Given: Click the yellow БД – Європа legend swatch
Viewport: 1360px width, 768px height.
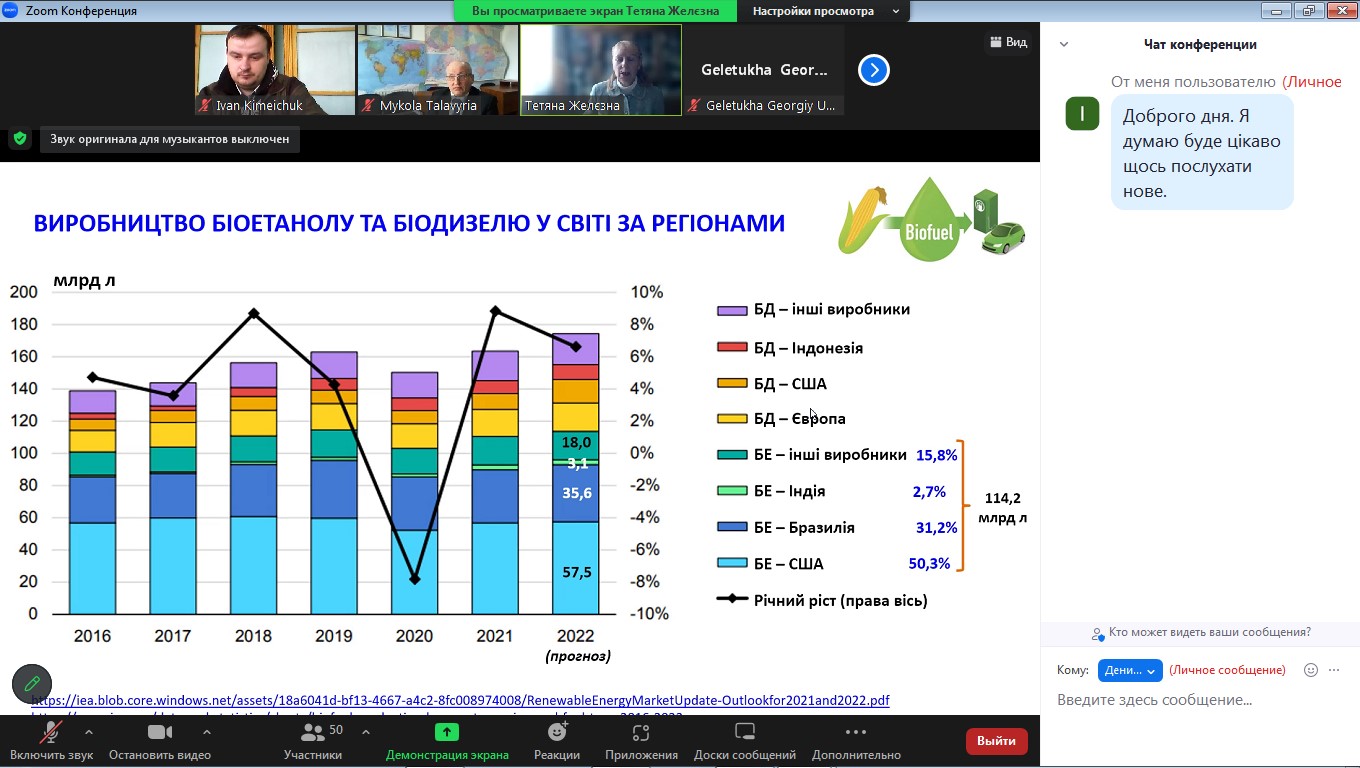Looking at the screenshot, I should pos(732,419).
